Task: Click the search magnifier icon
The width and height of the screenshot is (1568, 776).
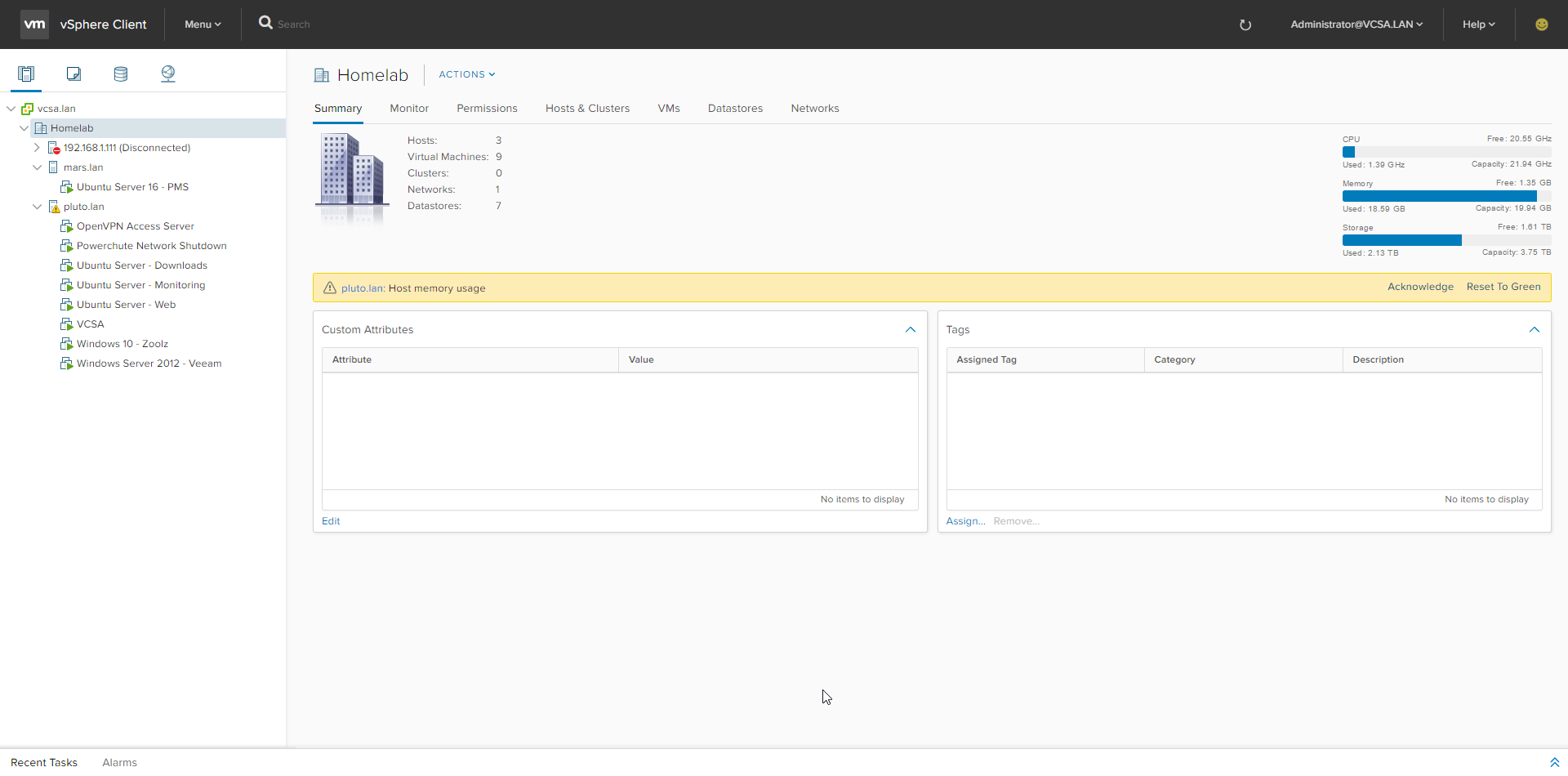Action: pos(265,23)
